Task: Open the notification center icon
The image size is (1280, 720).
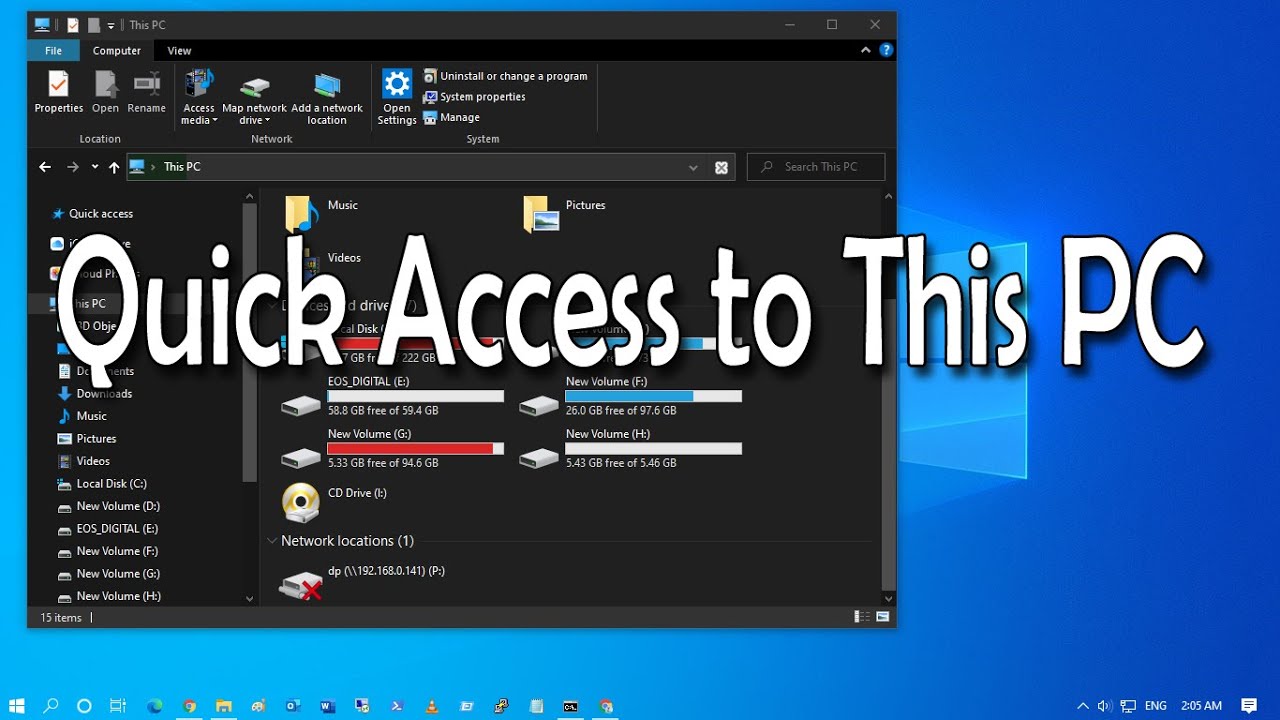Action: (x=1249, y=706)
